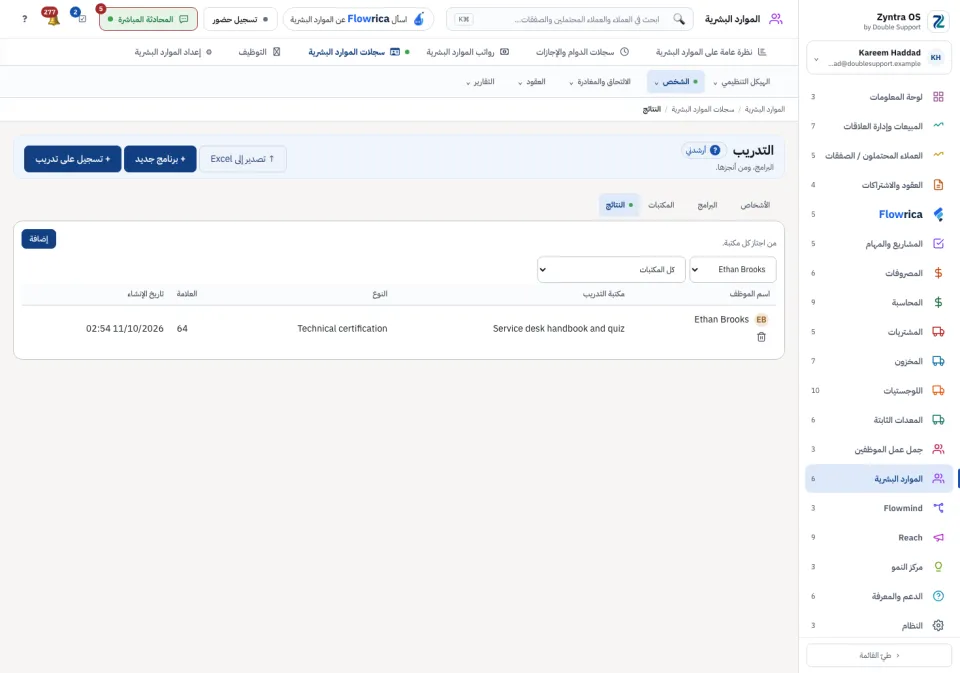Open Leads / Deals sidebar icon
Screen dimensions: 960x673
(x=938, y=156)
